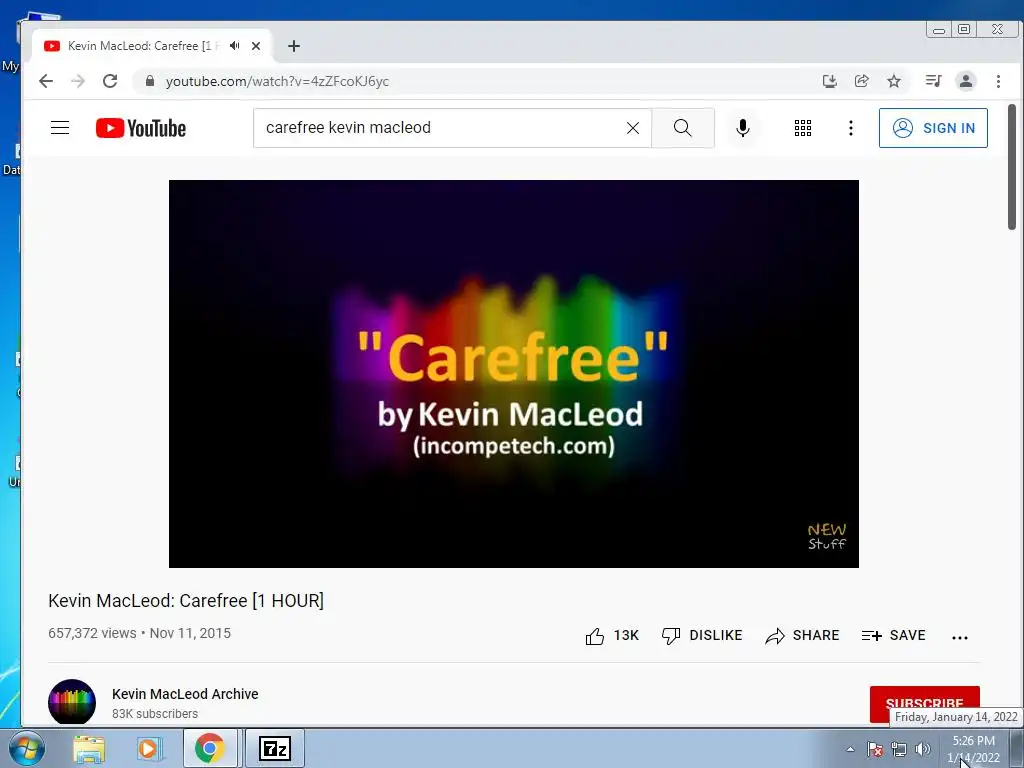This screenshot has height=768, width=1024.
Task: Subscribe to Kevin MacLeod Archive
Action: 924,704
